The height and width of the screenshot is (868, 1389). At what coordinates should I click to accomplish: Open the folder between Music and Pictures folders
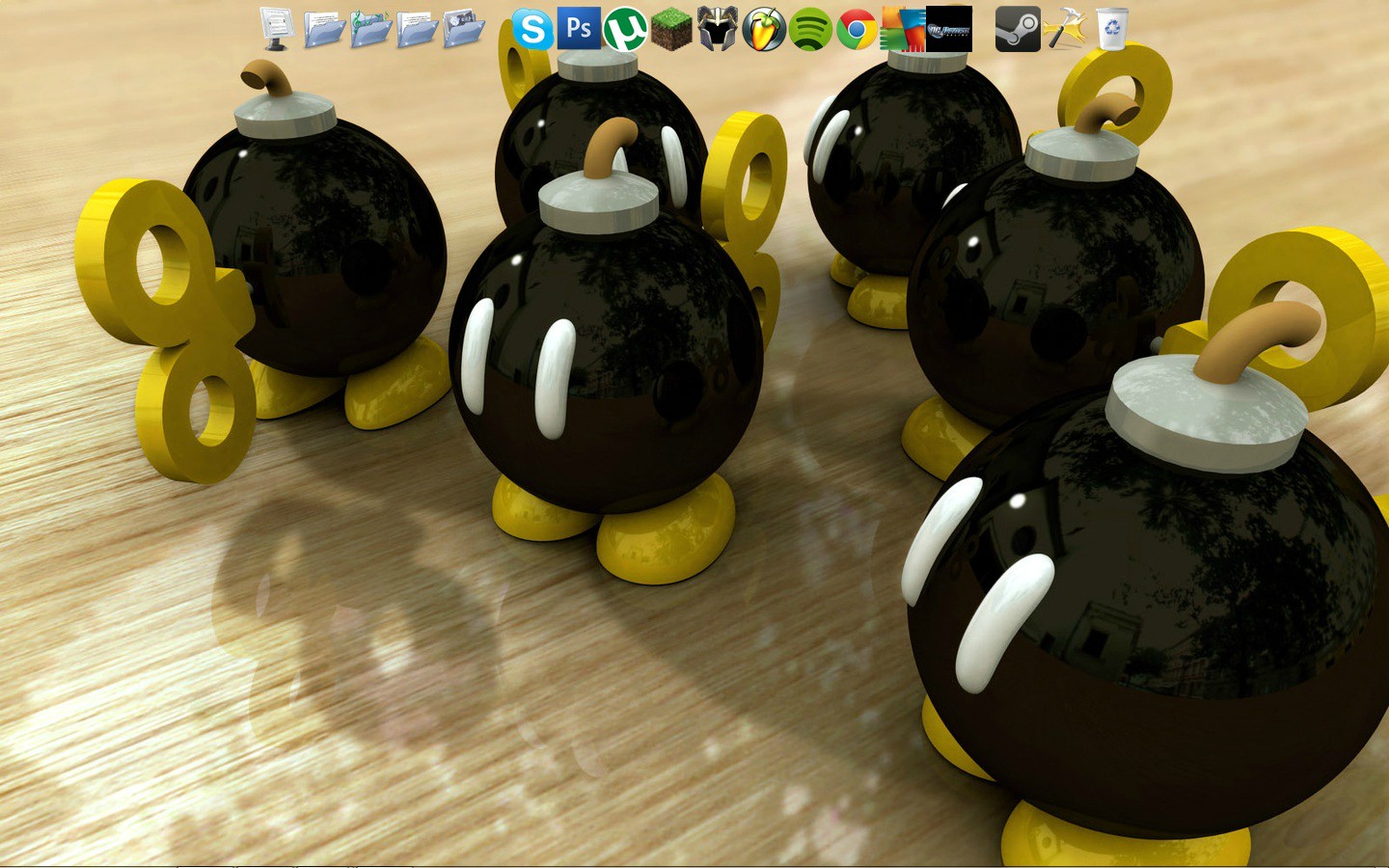417,29
